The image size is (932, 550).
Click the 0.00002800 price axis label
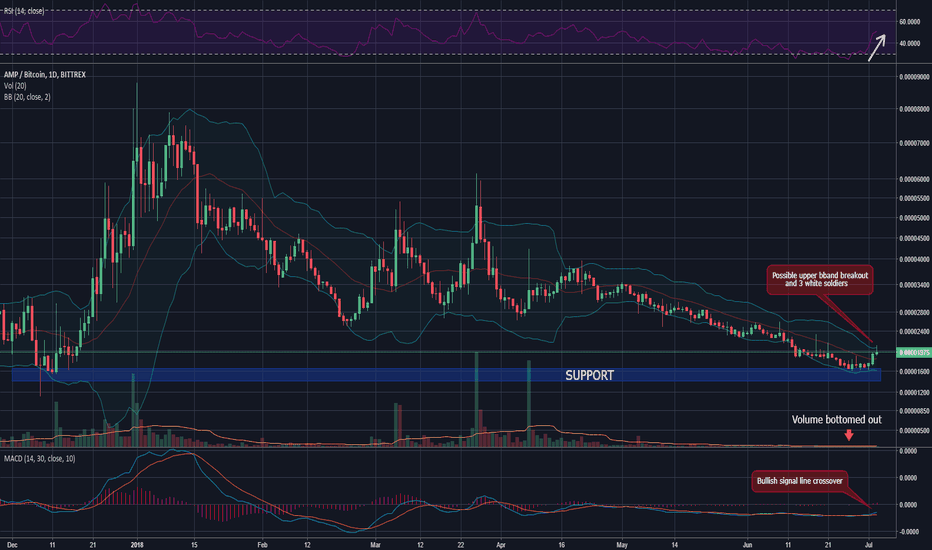[915, 312]
